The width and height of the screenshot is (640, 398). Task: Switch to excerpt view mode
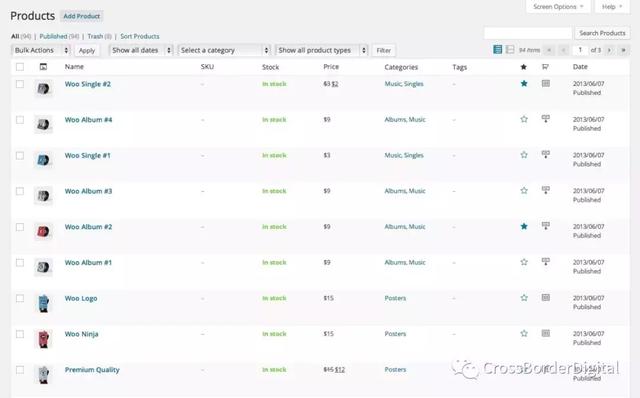click(x=510, y=50)
